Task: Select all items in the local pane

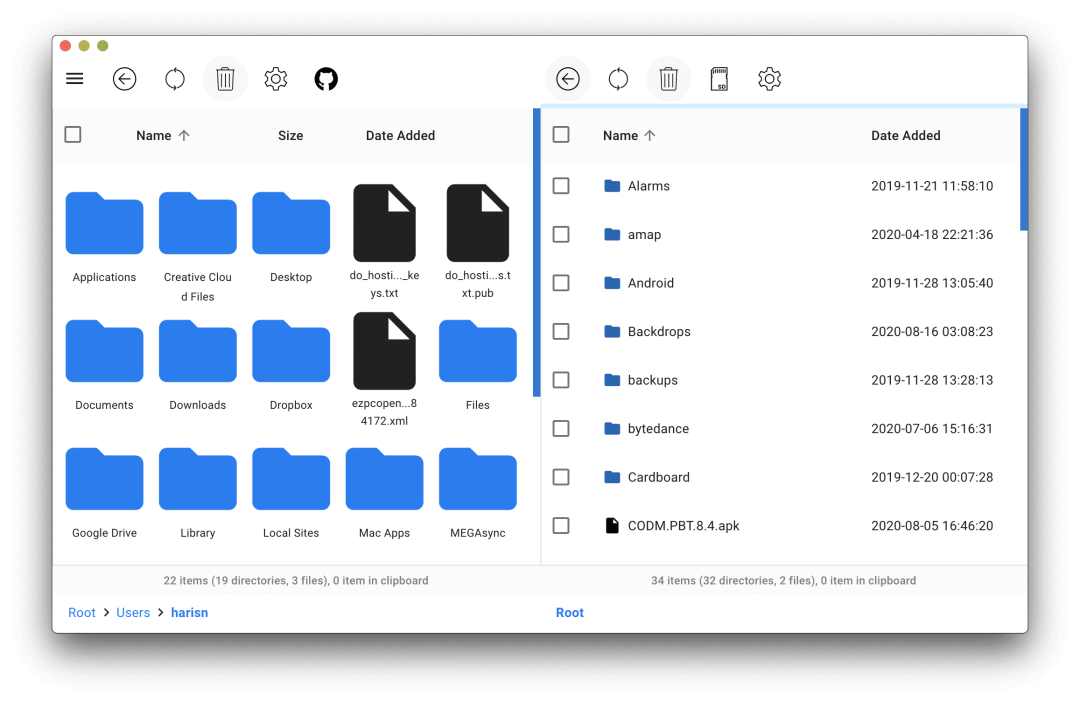Action: pos(72,133)
